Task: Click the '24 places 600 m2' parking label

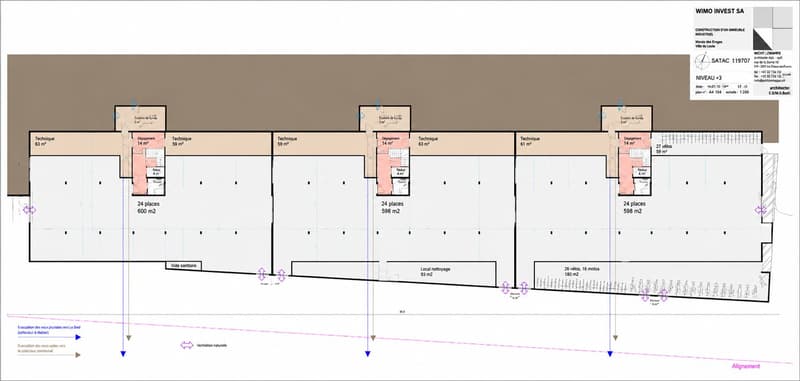Action: pos(148,207)
